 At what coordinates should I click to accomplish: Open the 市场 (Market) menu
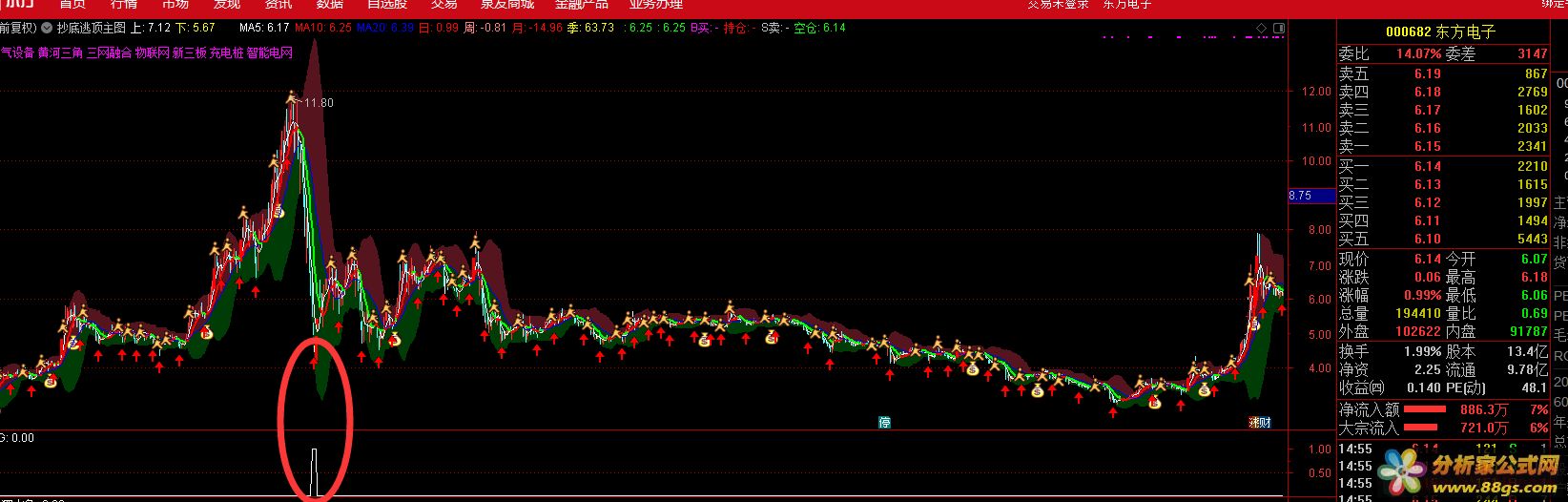click(175, 4)
